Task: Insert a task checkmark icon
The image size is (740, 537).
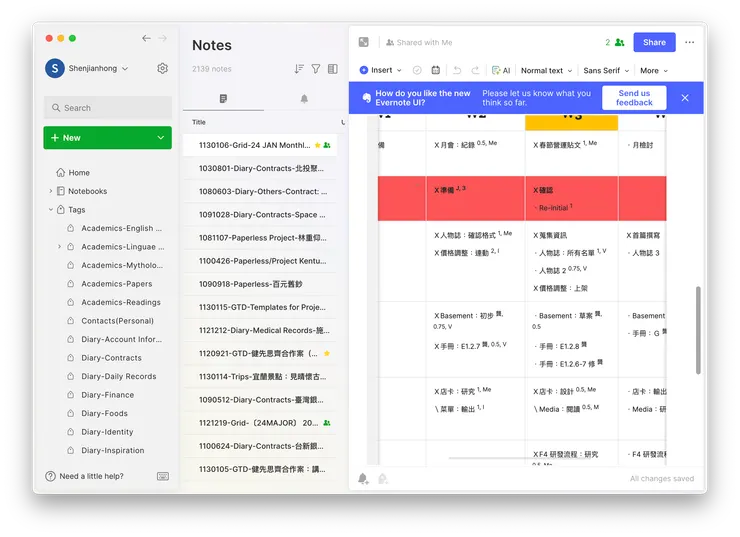Action: [x=417, y=70]
